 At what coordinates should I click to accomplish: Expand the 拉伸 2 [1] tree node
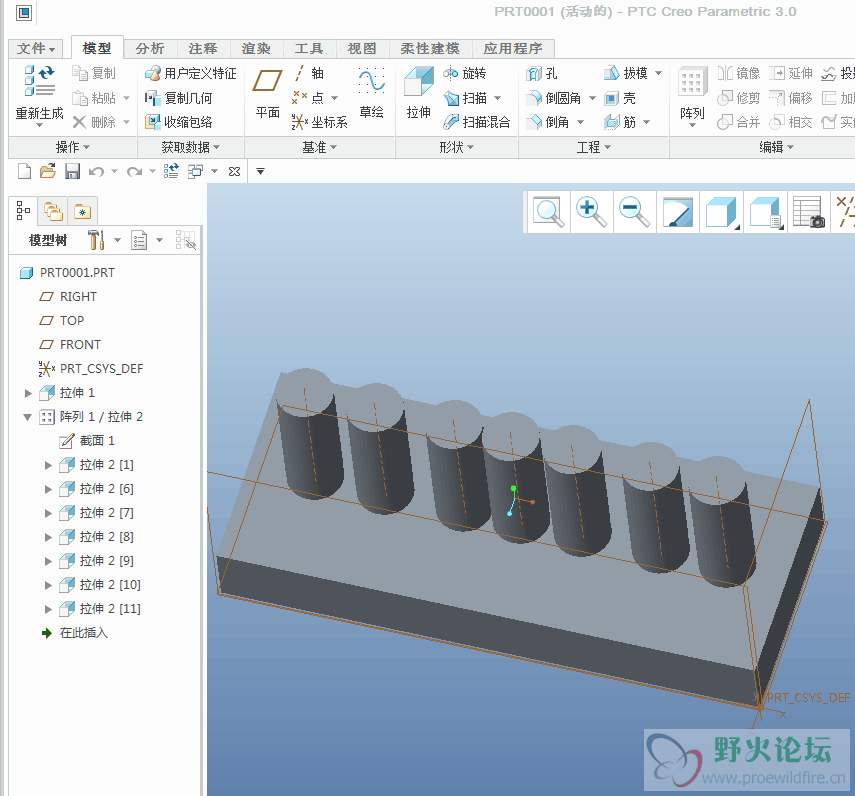click(48, 465)
